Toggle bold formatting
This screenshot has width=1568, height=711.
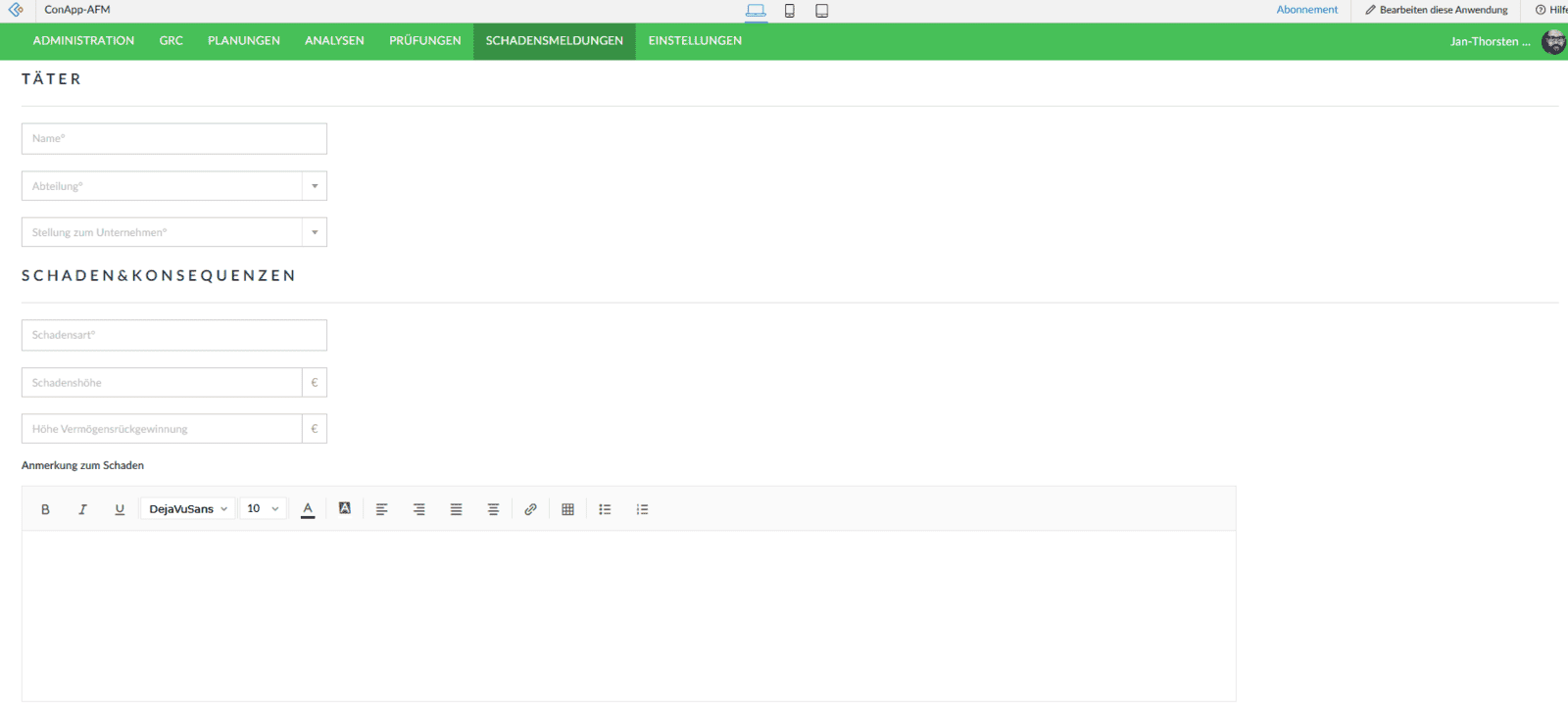point(45,509)
